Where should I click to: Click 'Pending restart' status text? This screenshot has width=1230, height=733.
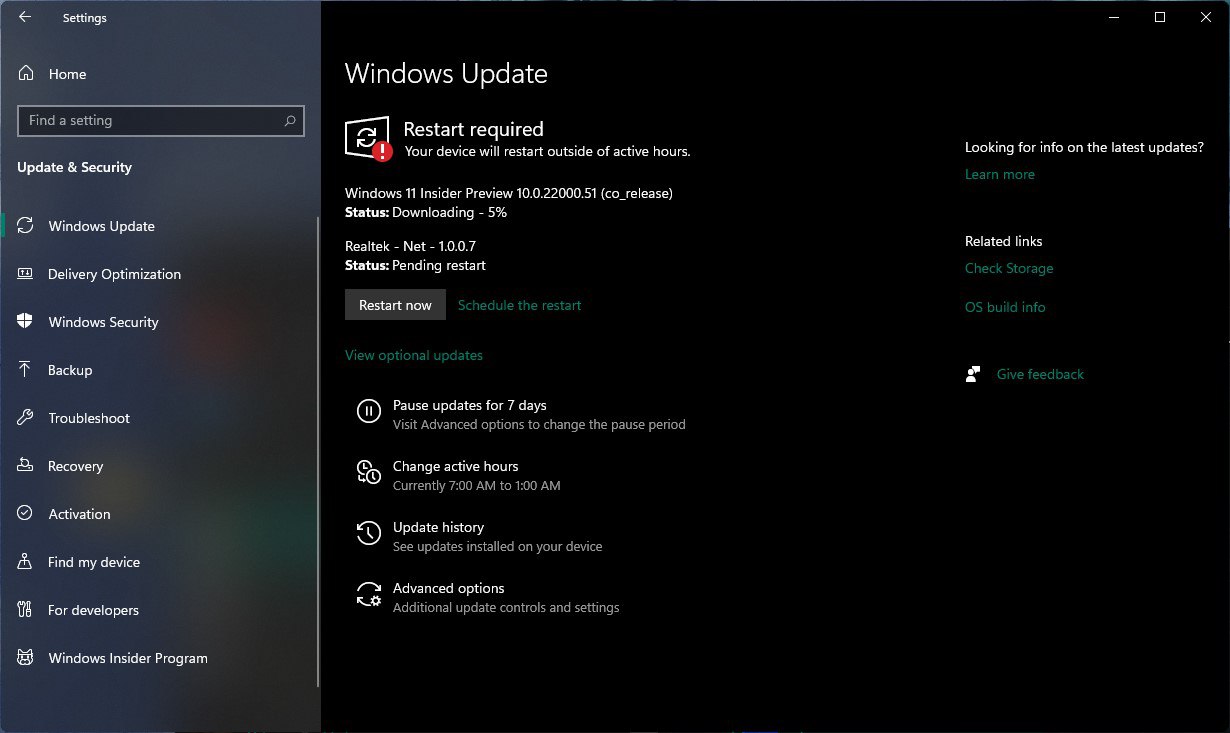click(439, 265)
